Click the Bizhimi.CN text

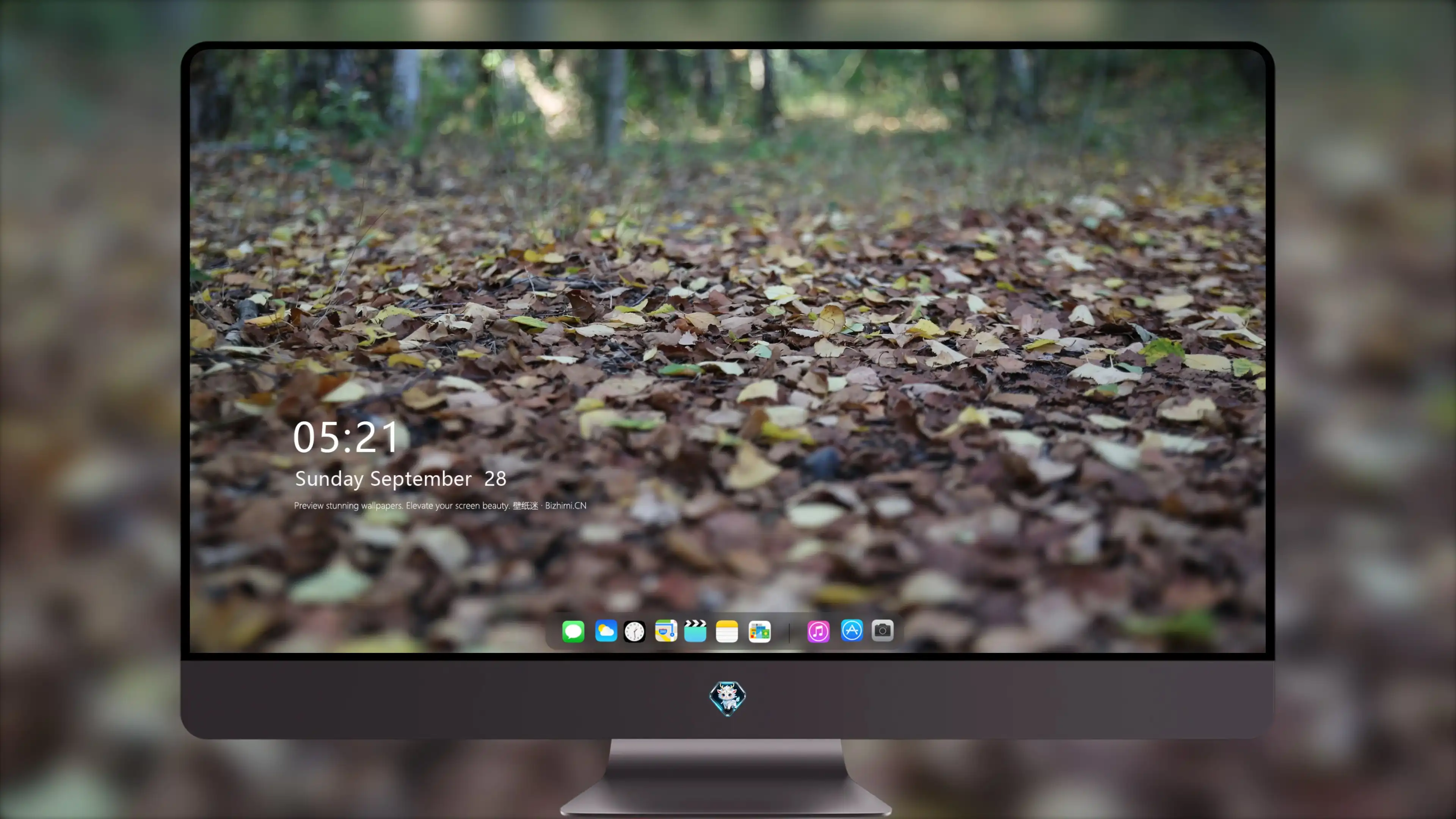pyautogui.click(x=566, y=505)
